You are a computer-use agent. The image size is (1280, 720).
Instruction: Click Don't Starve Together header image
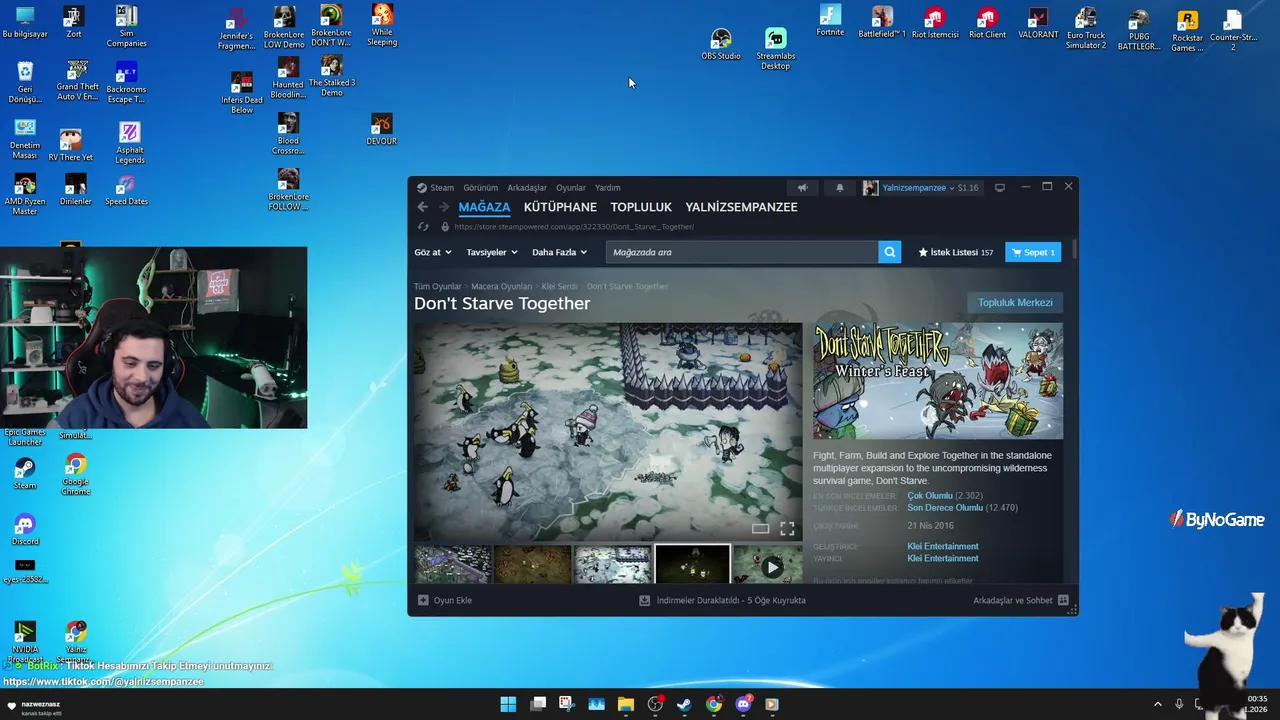[938, 381]
